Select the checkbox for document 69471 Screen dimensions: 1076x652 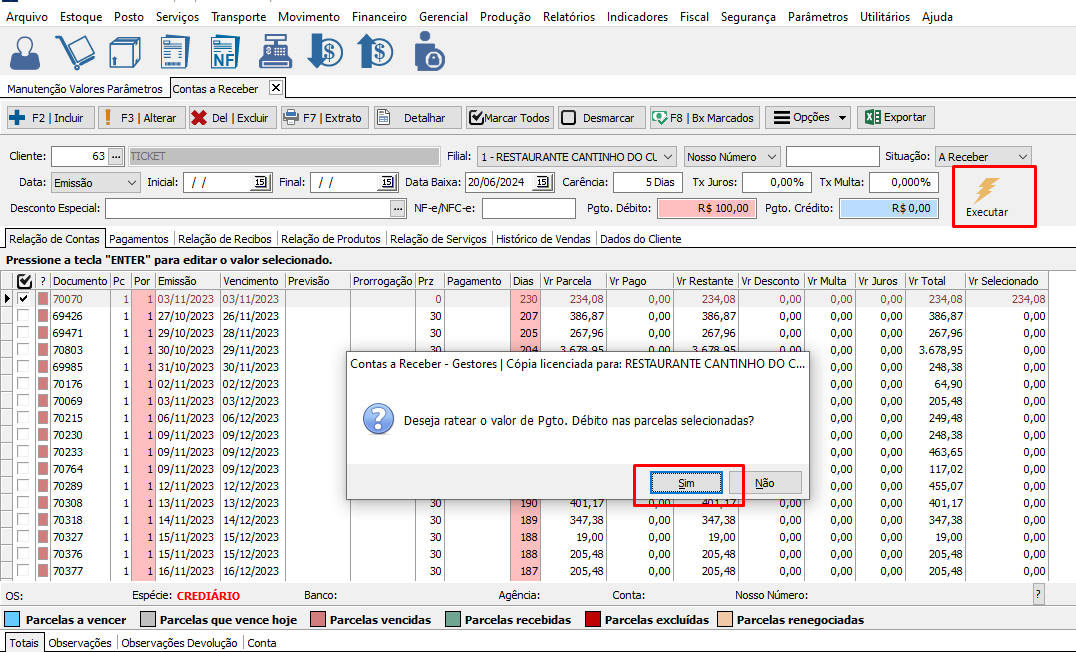click(x=23, y=333)
